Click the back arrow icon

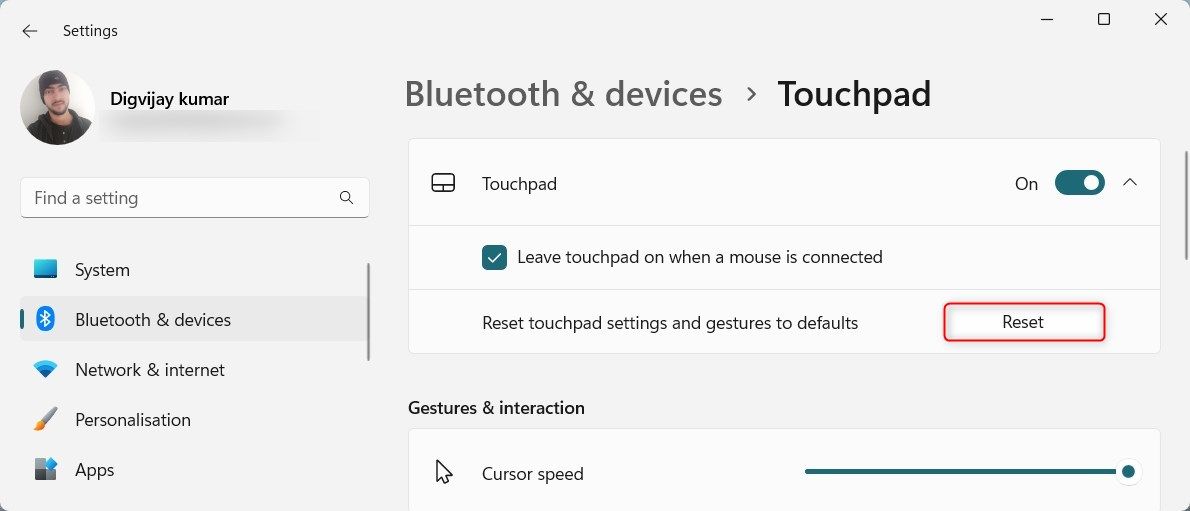[x=30, y=31]
